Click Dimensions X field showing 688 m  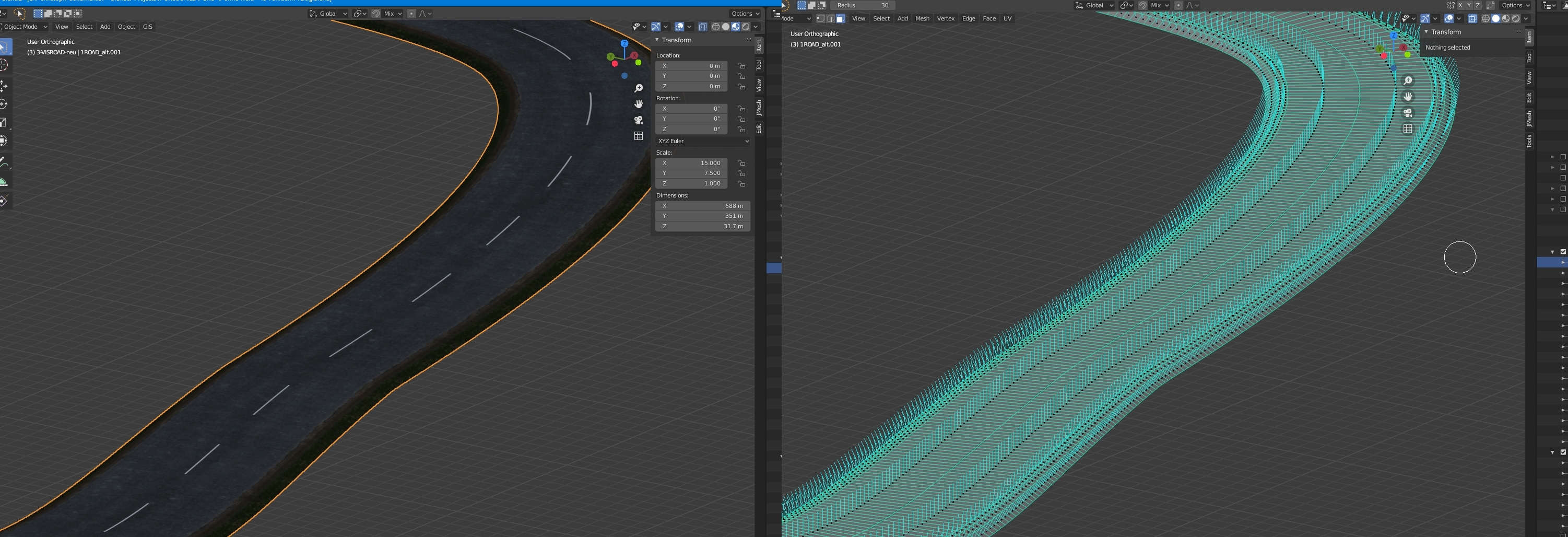click(x=702, y=206)
